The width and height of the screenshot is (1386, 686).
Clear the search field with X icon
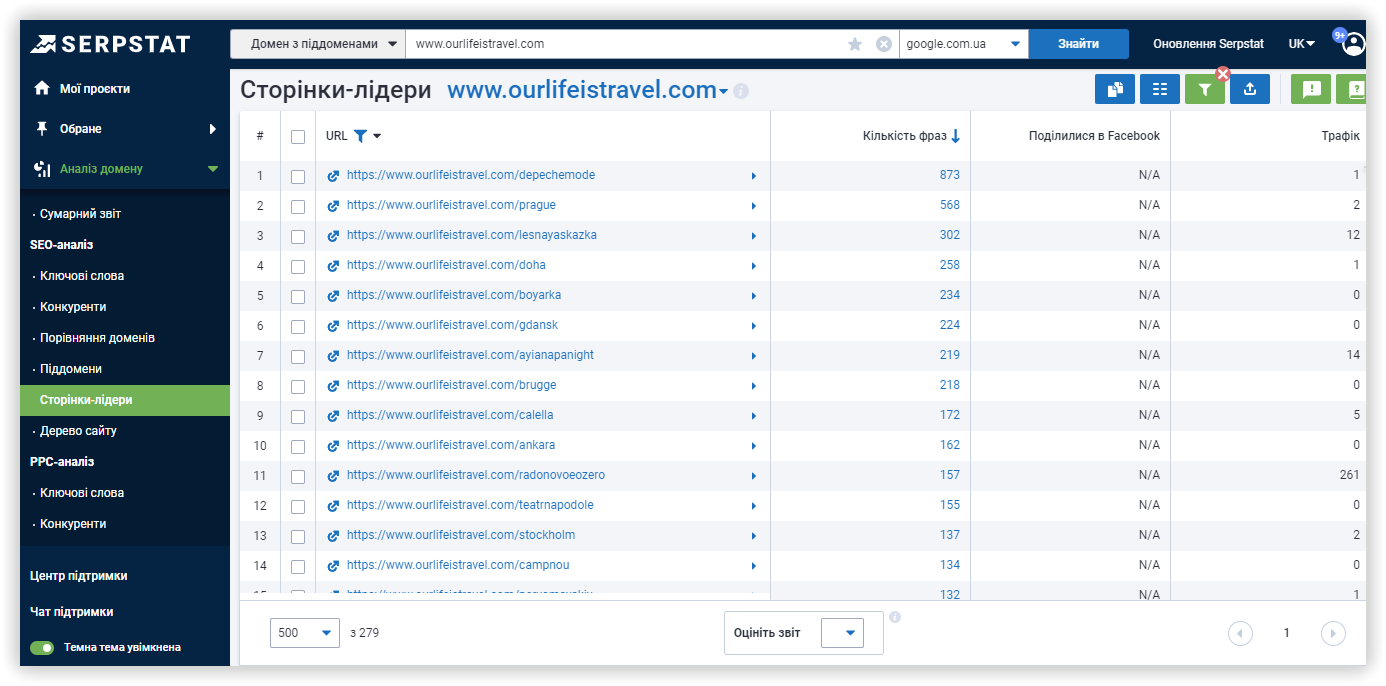(884, 44)
